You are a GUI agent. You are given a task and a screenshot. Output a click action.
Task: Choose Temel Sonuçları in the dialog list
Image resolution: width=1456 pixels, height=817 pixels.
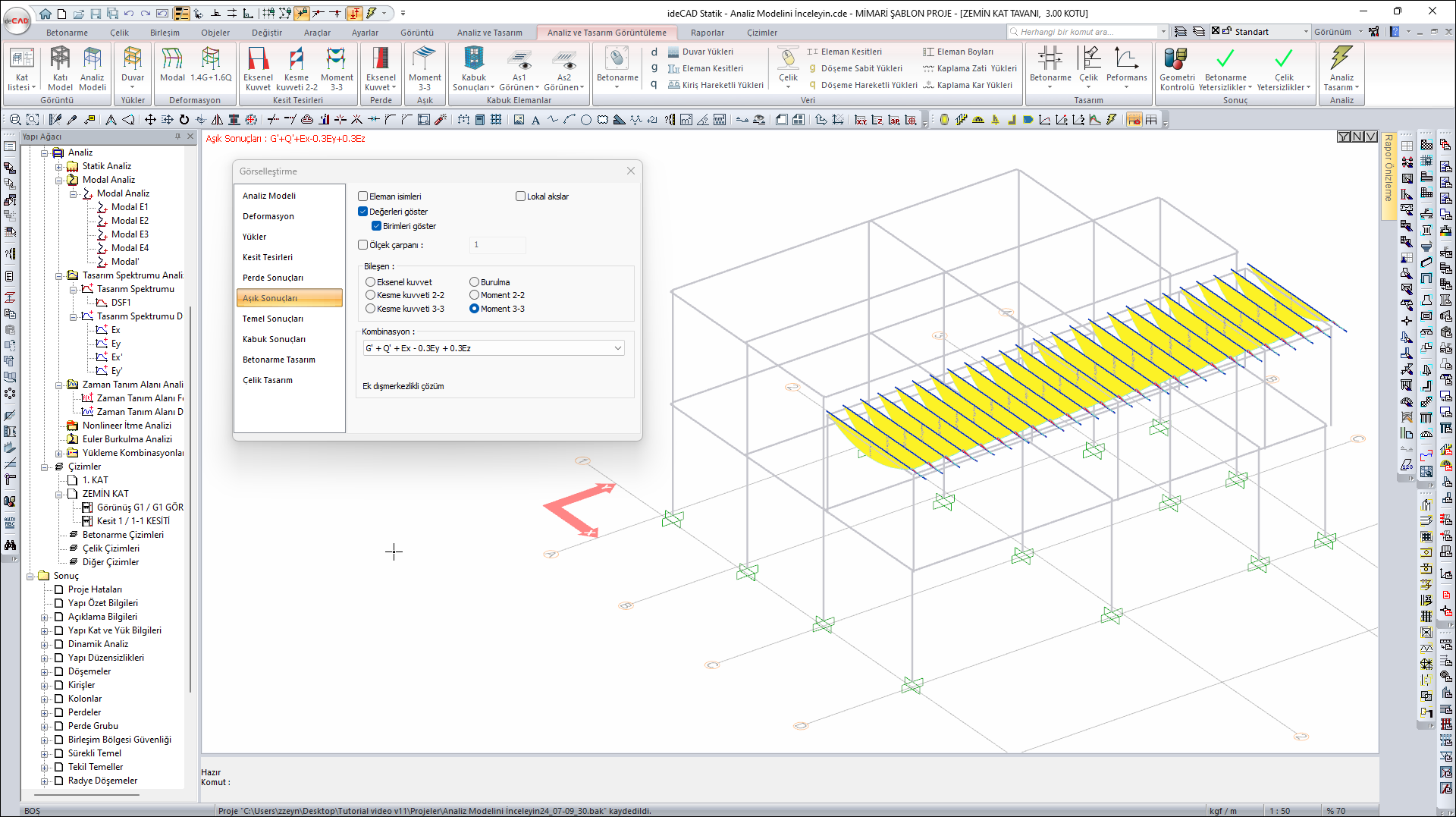click(x=273, y=319)
